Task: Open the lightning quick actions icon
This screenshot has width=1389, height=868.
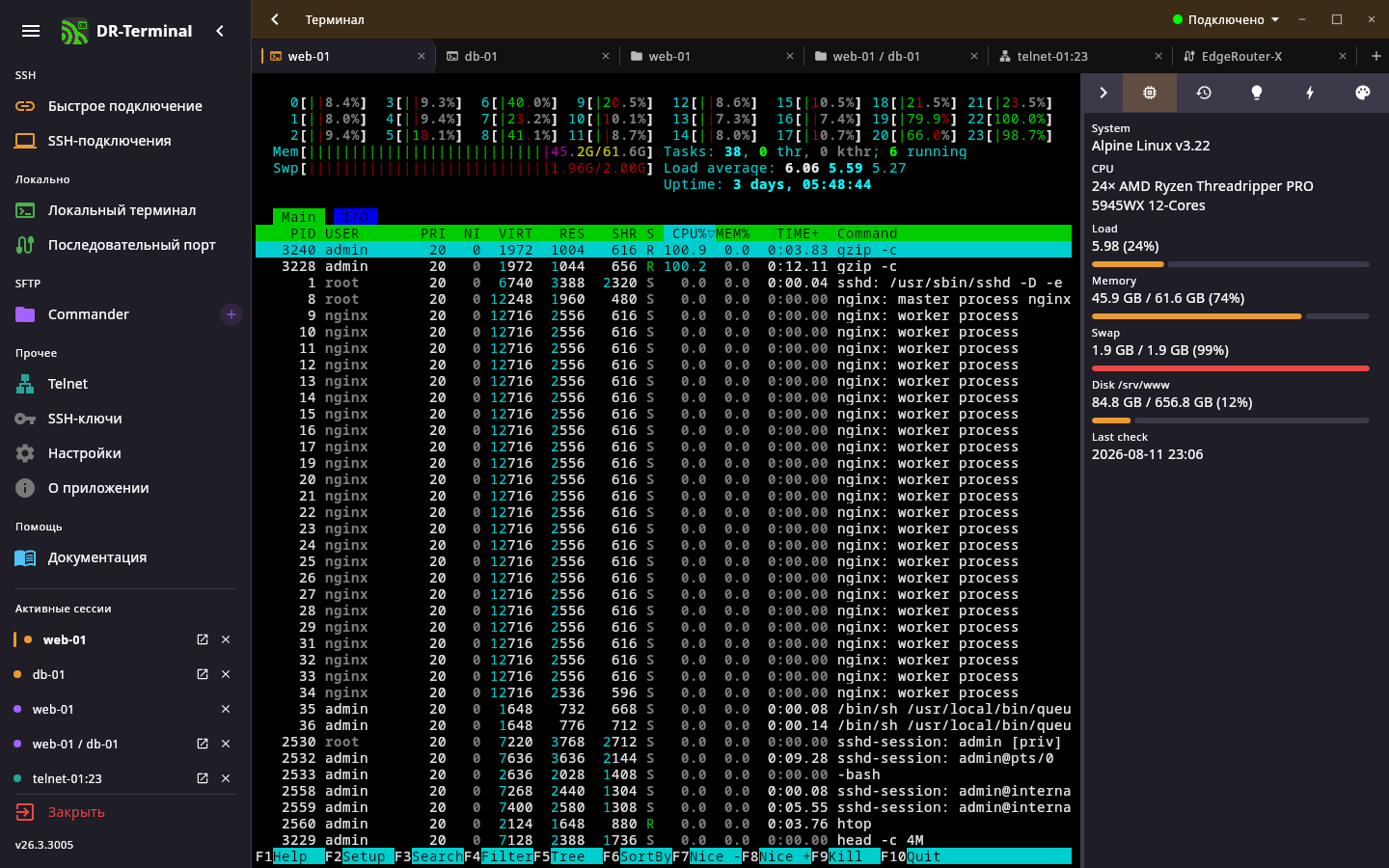Action: [x=1309, y=93]
